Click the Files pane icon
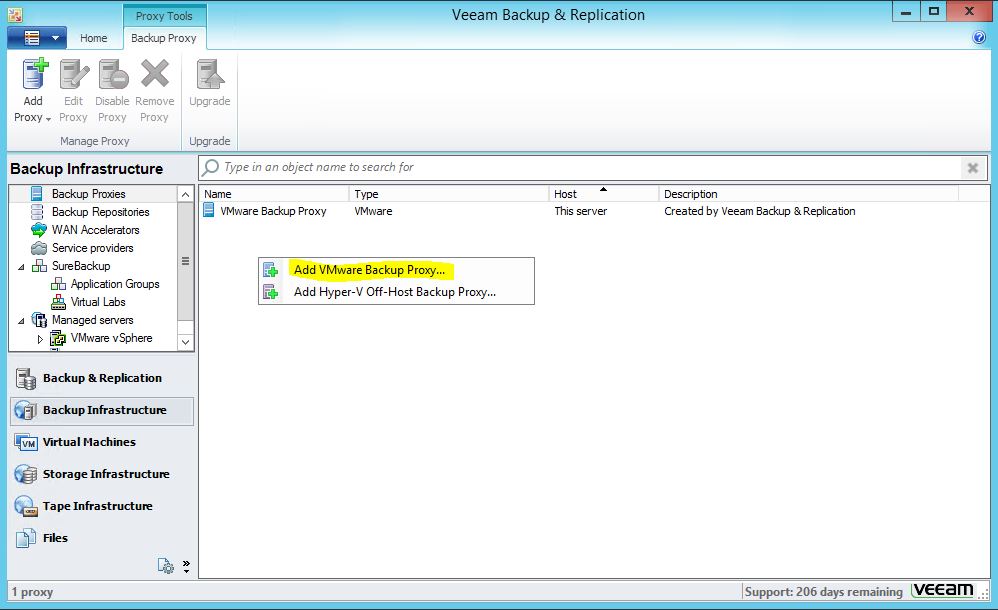The height and width of the screenshot is (610, 998). pyautogui.click(x=26, y=539)
